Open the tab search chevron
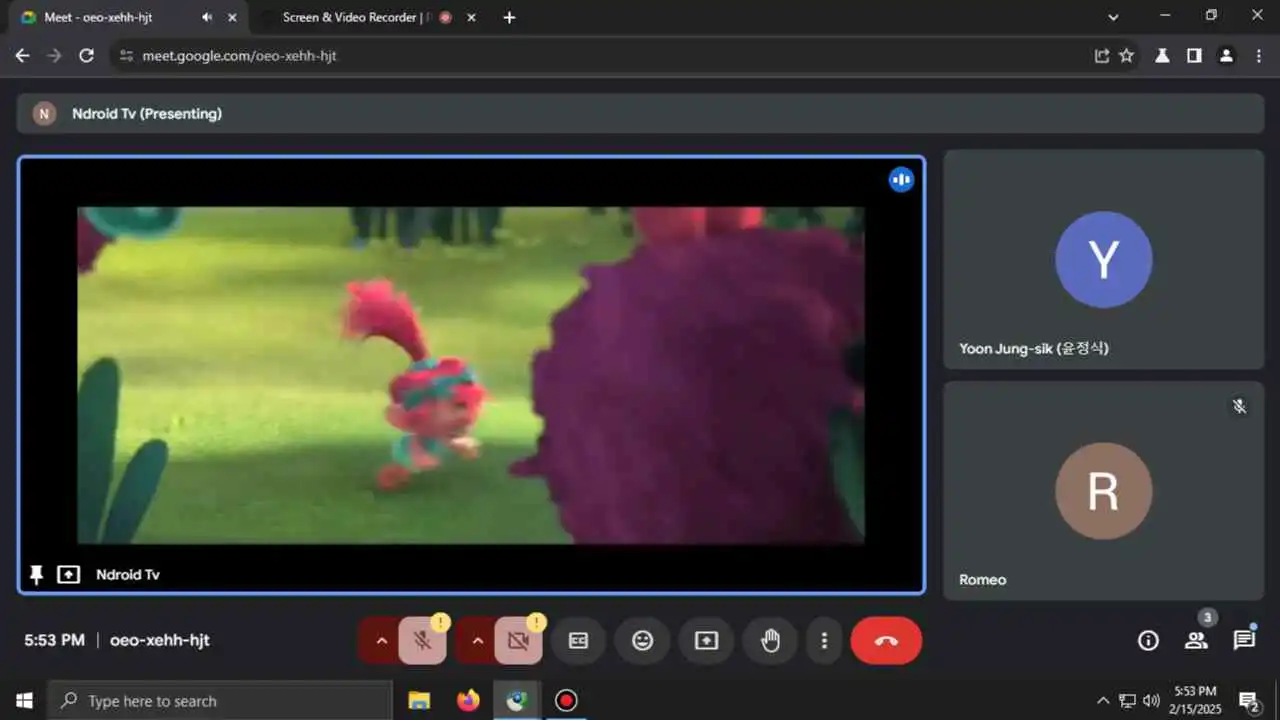The image size is (1280, 720). [1113, 17]
